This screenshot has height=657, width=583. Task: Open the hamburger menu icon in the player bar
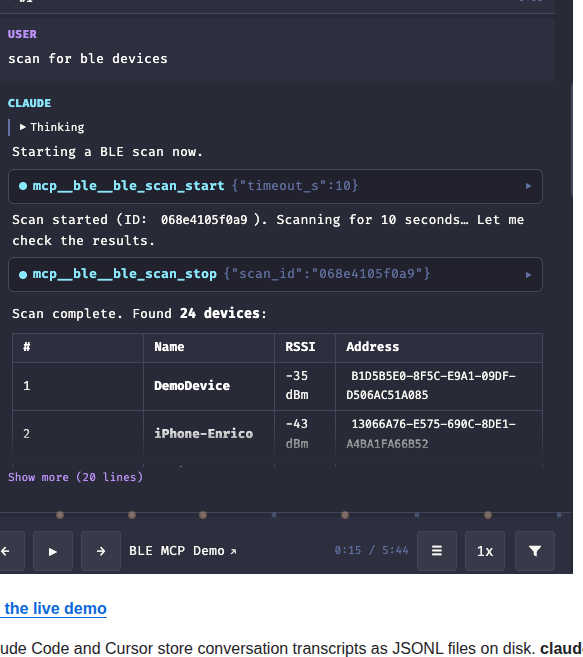pyautogui.click(x=437, y=551)
